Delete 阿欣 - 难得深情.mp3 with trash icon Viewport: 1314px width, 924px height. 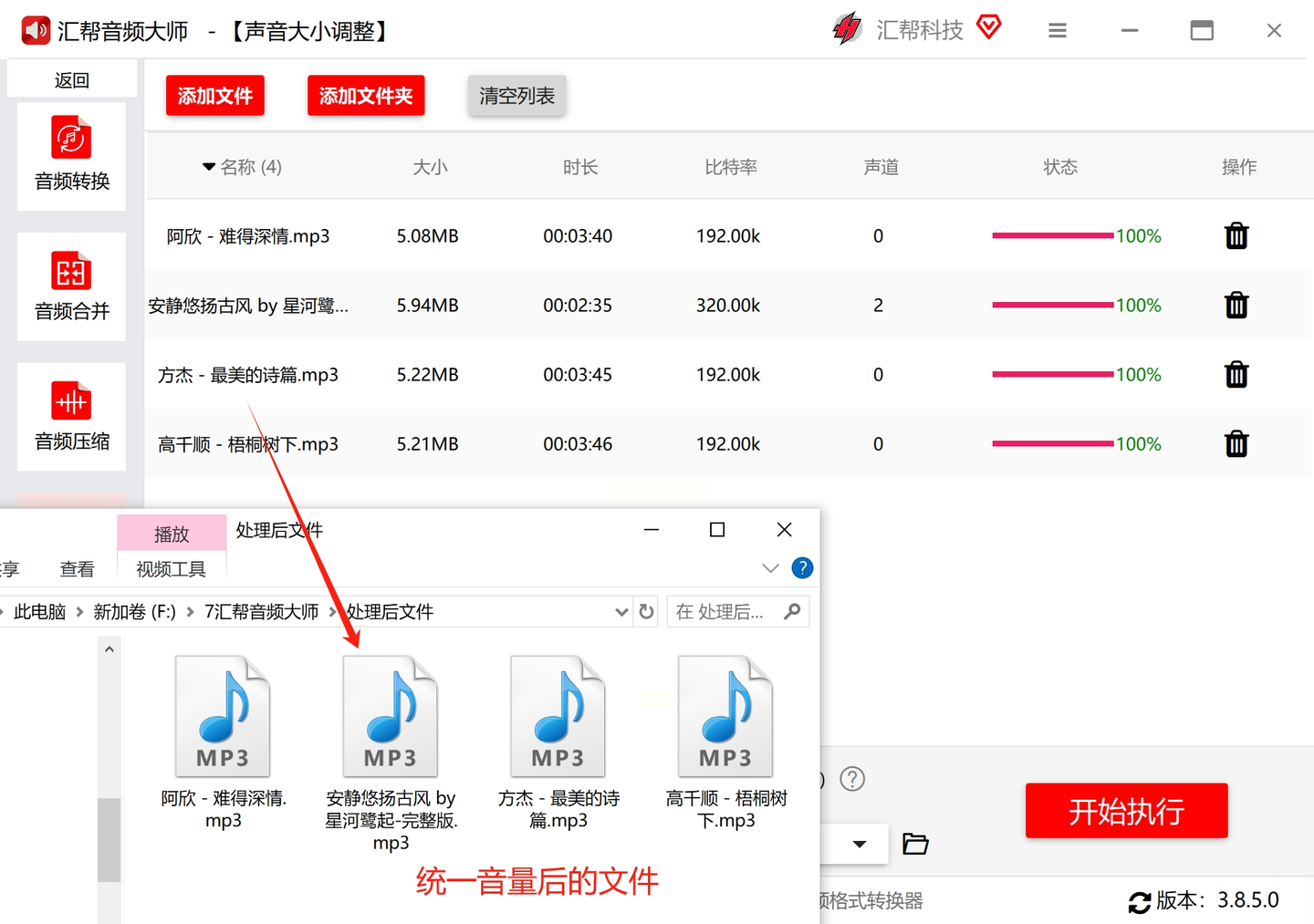[x=1236, y=236]
